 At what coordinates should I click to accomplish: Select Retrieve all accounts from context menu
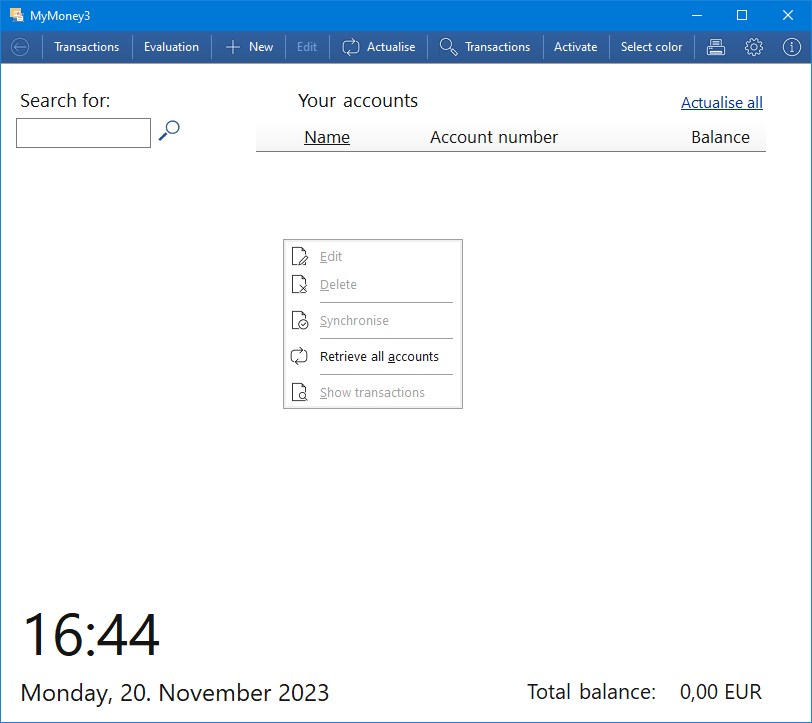(379, 356)
